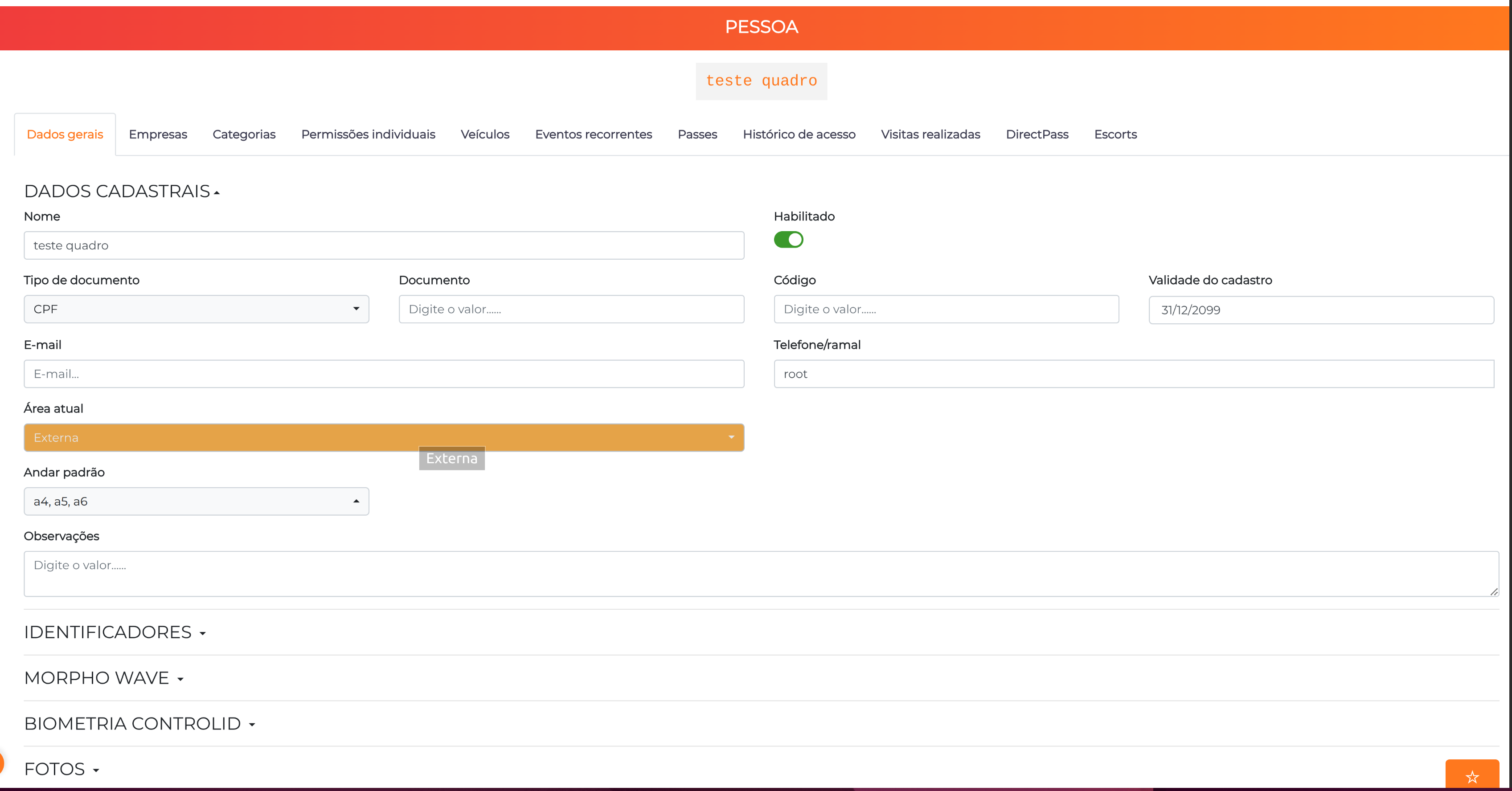Open the Área atual Externa dropdown
1512x791 pixels.
point(384,438)
